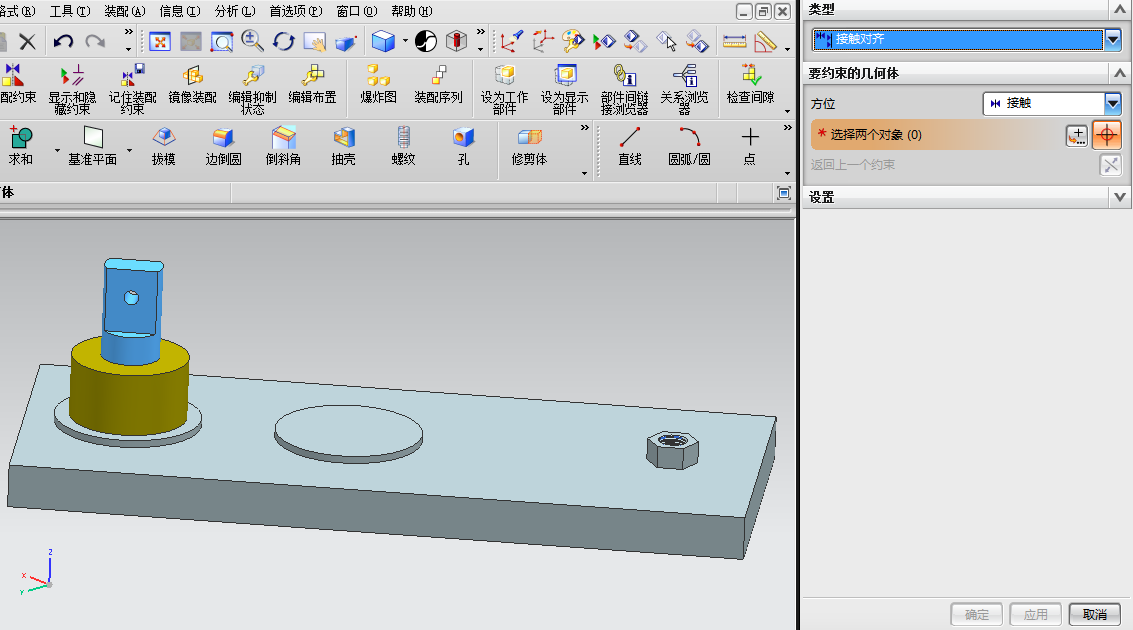Open the 方位 接触 orientation dropdown
Viewport: 1133px width, 630px height.
click(x=1112, y=104)
